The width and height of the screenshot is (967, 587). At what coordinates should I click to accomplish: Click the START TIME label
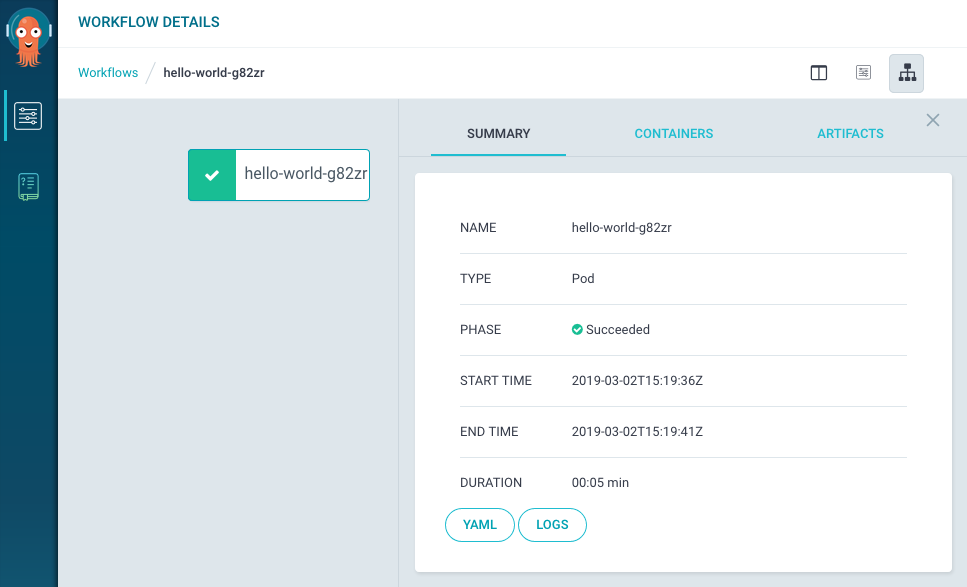[x=496, y=380]
